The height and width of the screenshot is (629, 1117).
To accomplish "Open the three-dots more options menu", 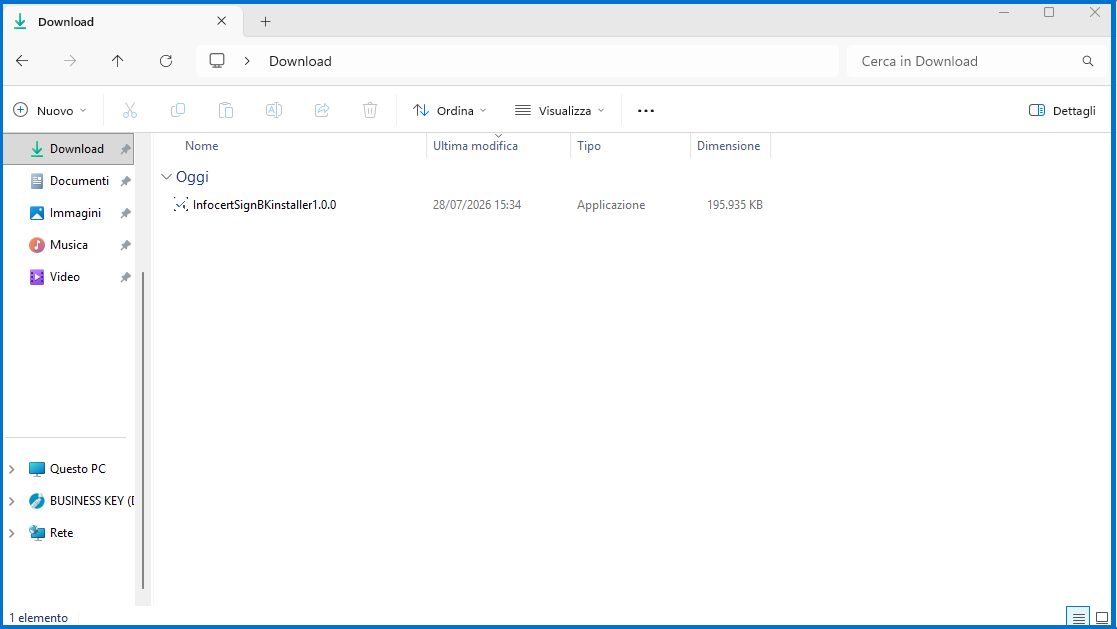I will click(646, 111).
